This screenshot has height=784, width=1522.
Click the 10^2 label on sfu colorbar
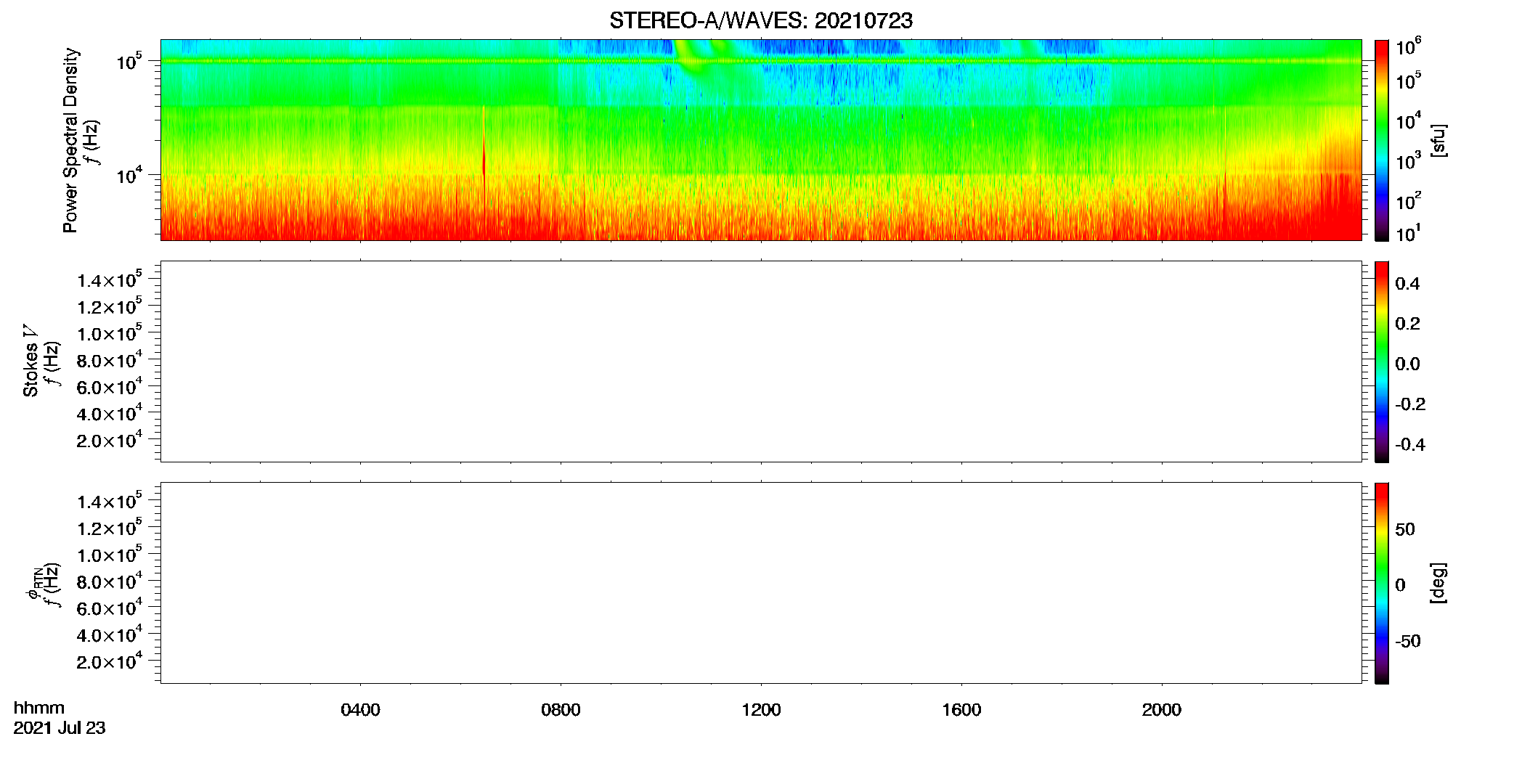click(x=1408, y=201)
